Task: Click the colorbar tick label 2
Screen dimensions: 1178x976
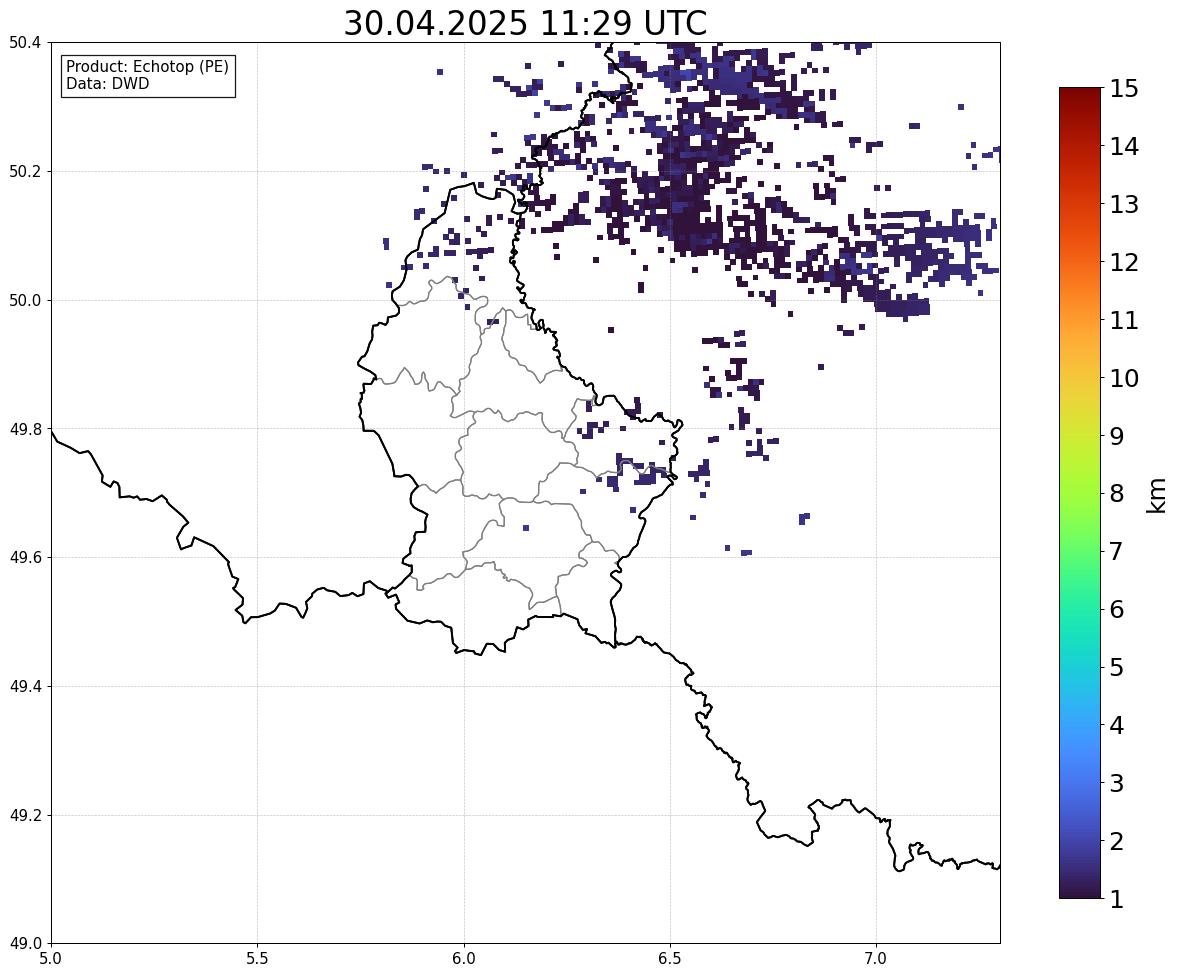Action: point(1116,841)
